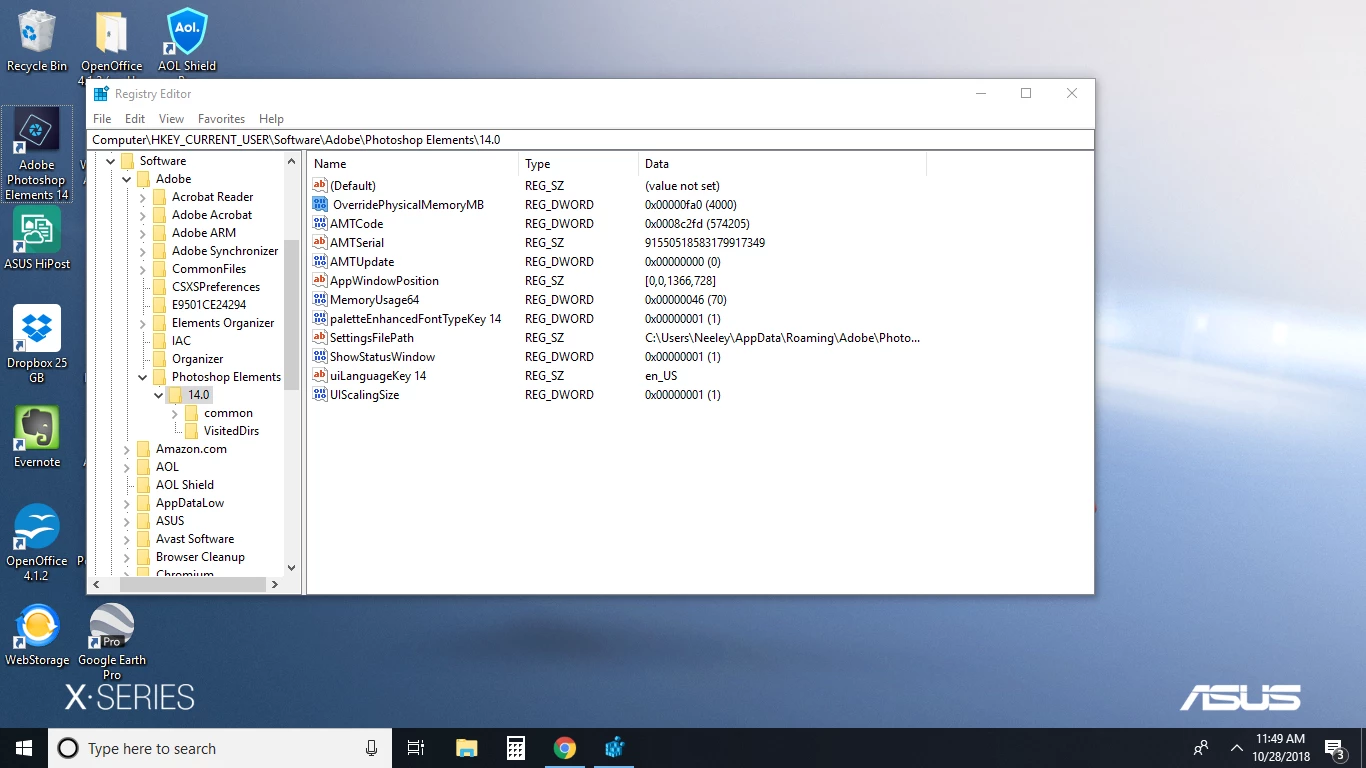Image resolution: width=1366 pixels, height=768 pixels.
Task: Click the microphone icon in search box
Action: coord(371,748)
